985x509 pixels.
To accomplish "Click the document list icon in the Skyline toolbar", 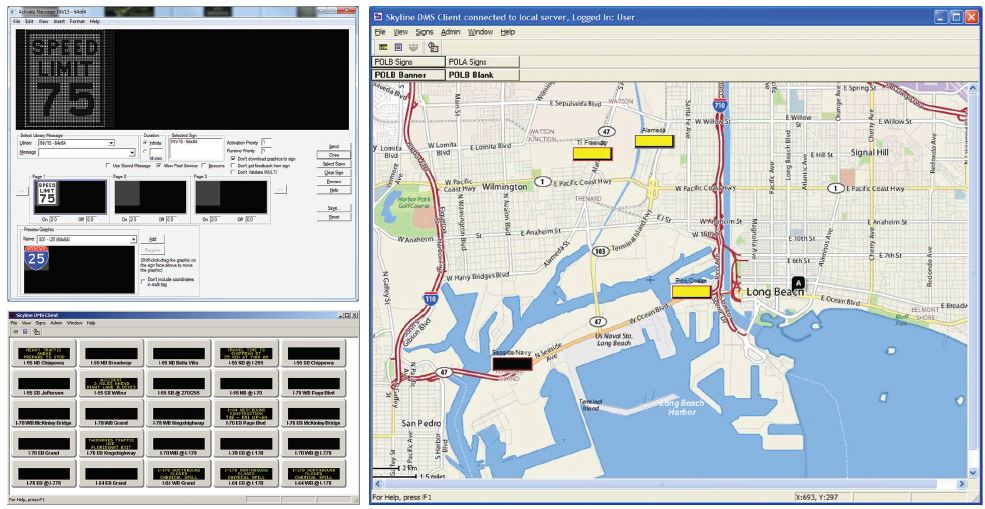I will (x=398, y=47).
